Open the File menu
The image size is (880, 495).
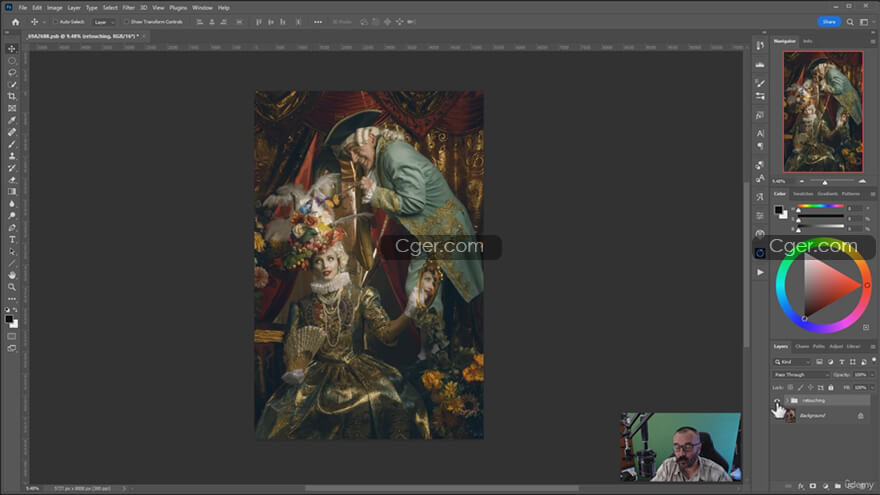(x=22, y=8)
